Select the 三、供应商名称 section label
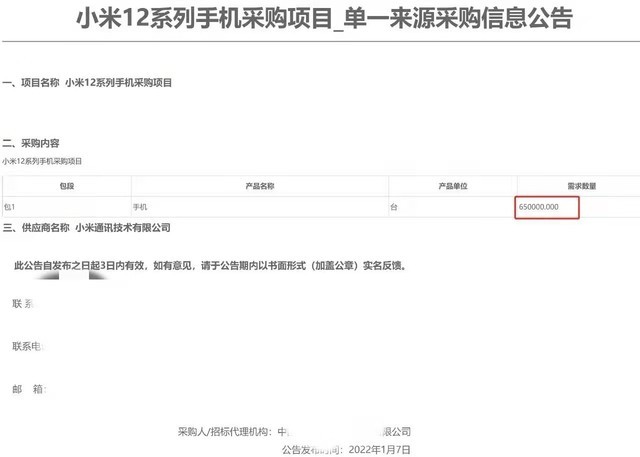The width and height of the screenshot is (640, 457). pyautogui.click(x=36, y=228)
